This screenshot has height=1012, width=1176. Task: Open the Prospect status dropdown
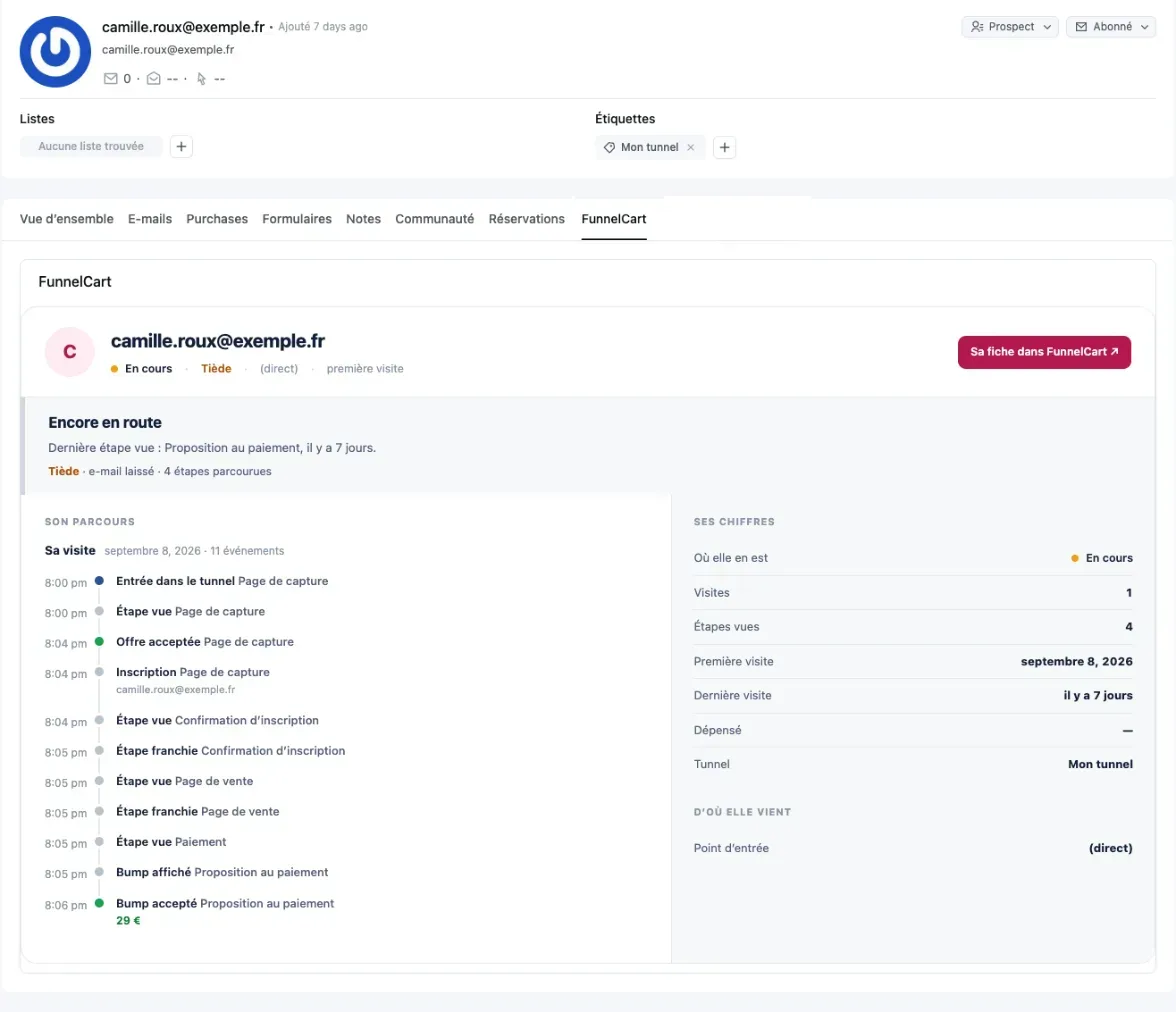1010,27
